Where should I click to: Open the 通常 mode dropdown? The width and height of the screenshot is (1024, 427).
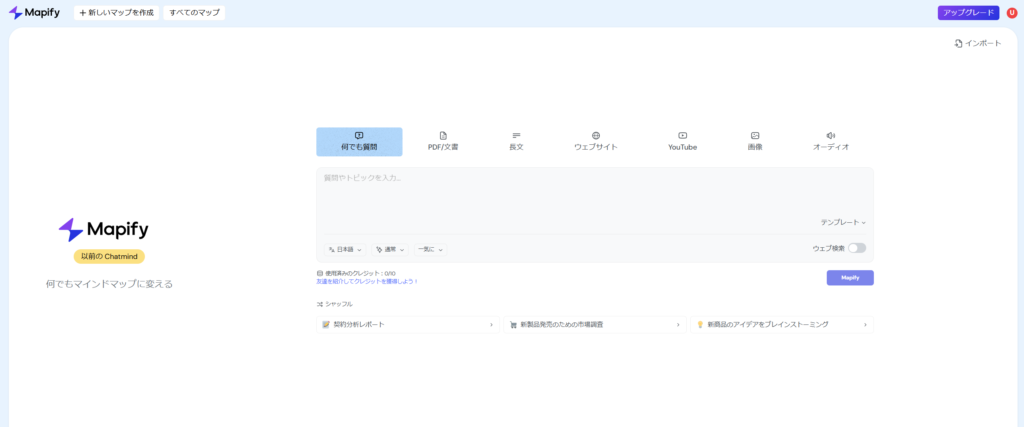tap(391, 249)
